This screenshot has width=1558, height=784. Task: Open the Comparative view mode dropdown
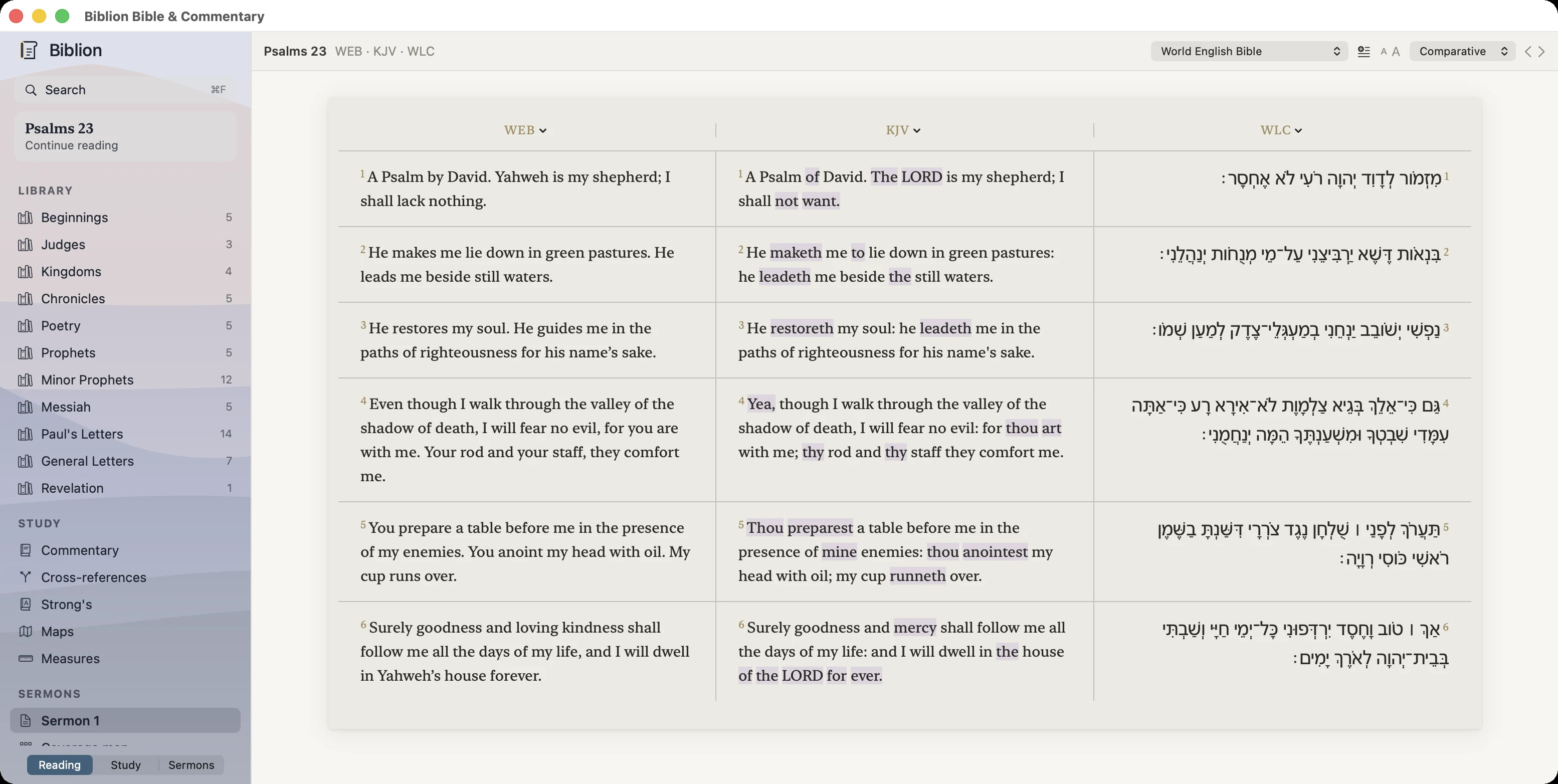click(1462, 52)
